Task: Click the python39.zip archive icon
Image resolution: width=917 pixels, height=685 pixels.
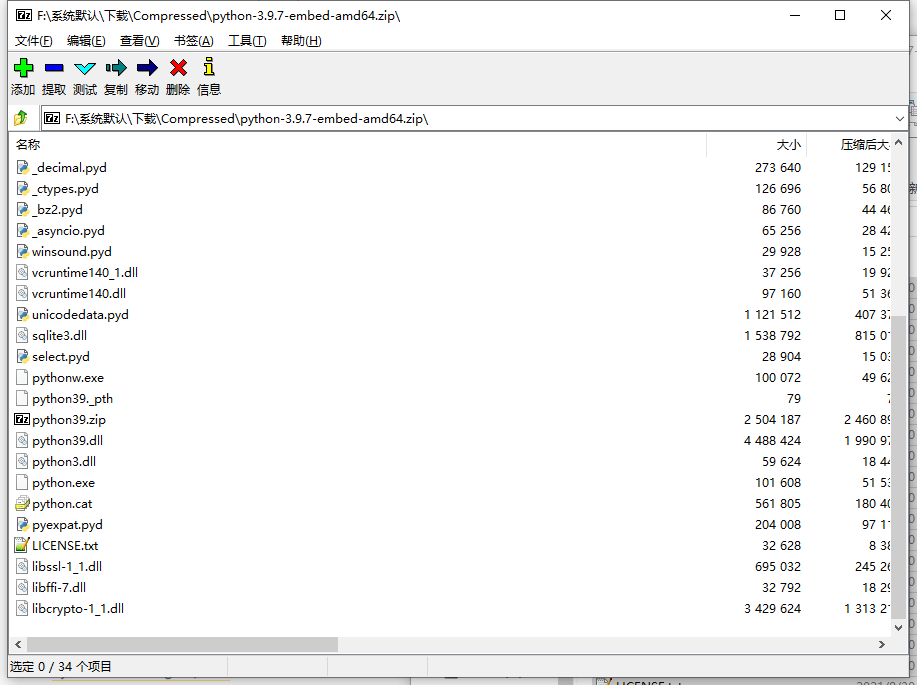Action: pyautogui.click(x=22, y=419)
